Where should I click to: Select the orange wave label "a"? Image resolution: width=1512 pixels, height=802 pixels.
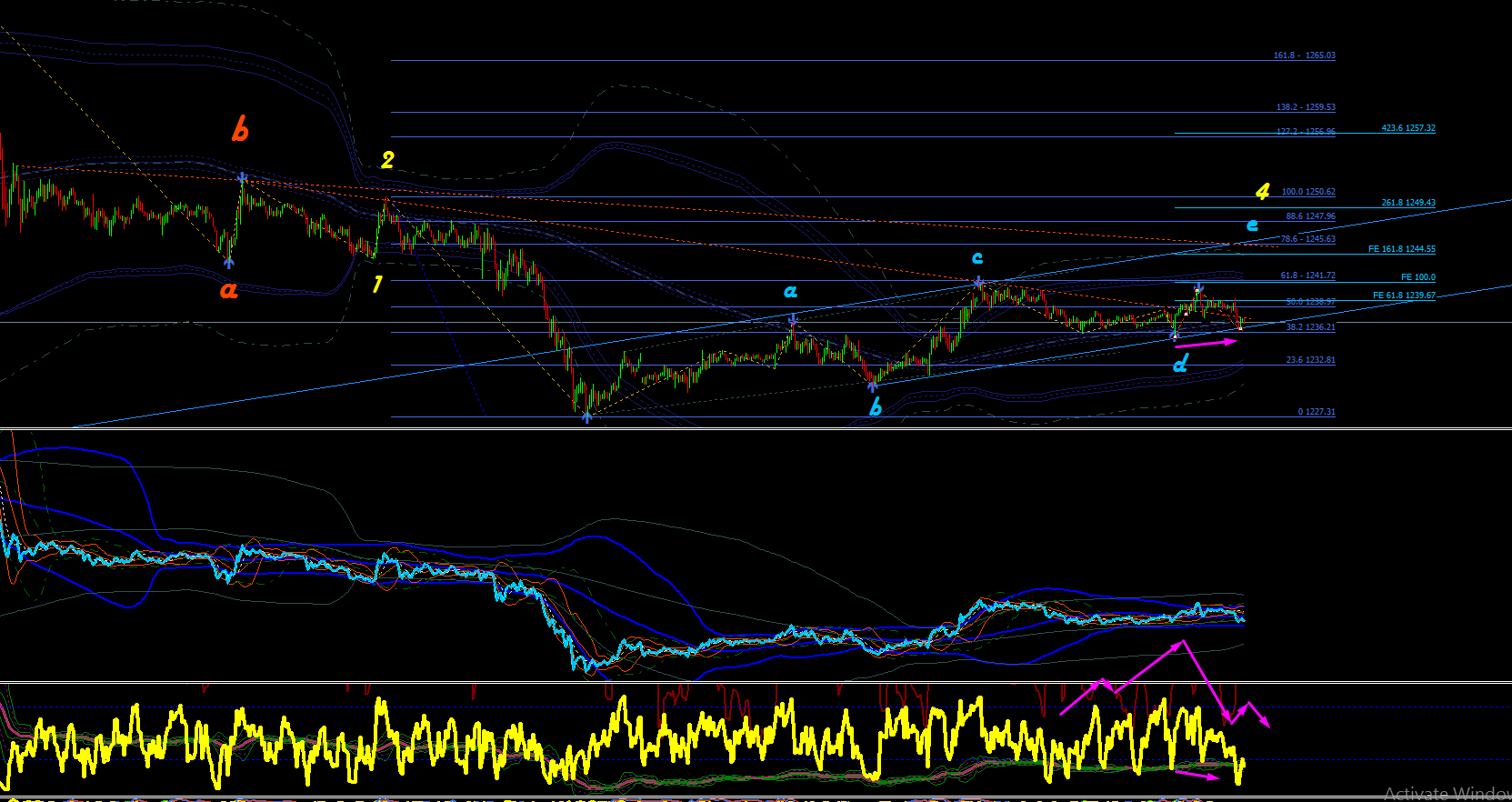(229, 290)
